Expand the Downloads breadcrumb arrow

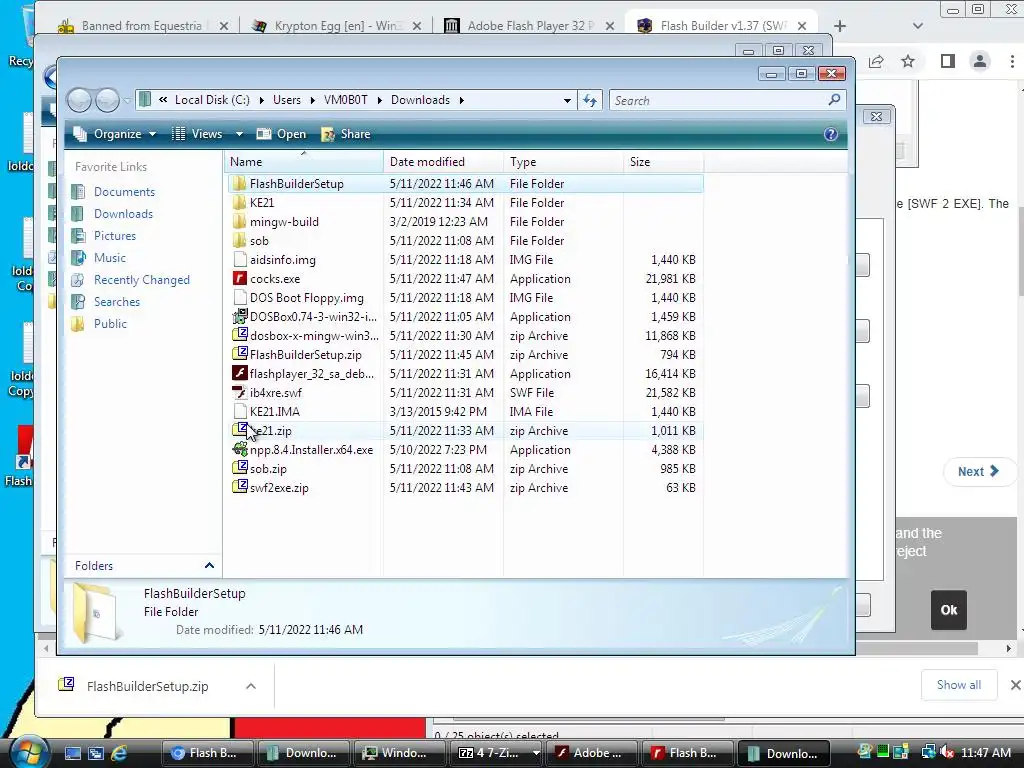coord(462,100)
